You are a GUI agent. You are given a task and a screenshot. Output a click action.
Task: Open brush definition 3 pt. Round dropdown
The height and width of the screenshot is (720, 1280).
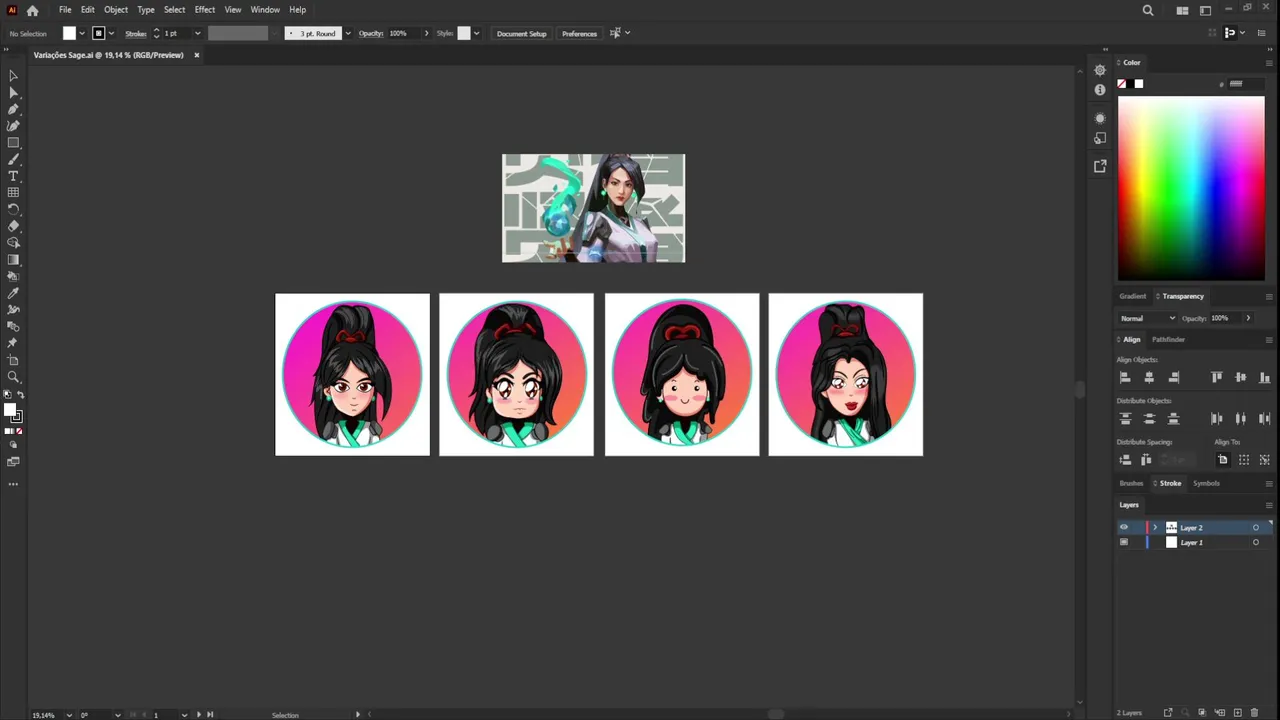pos(347,33)
